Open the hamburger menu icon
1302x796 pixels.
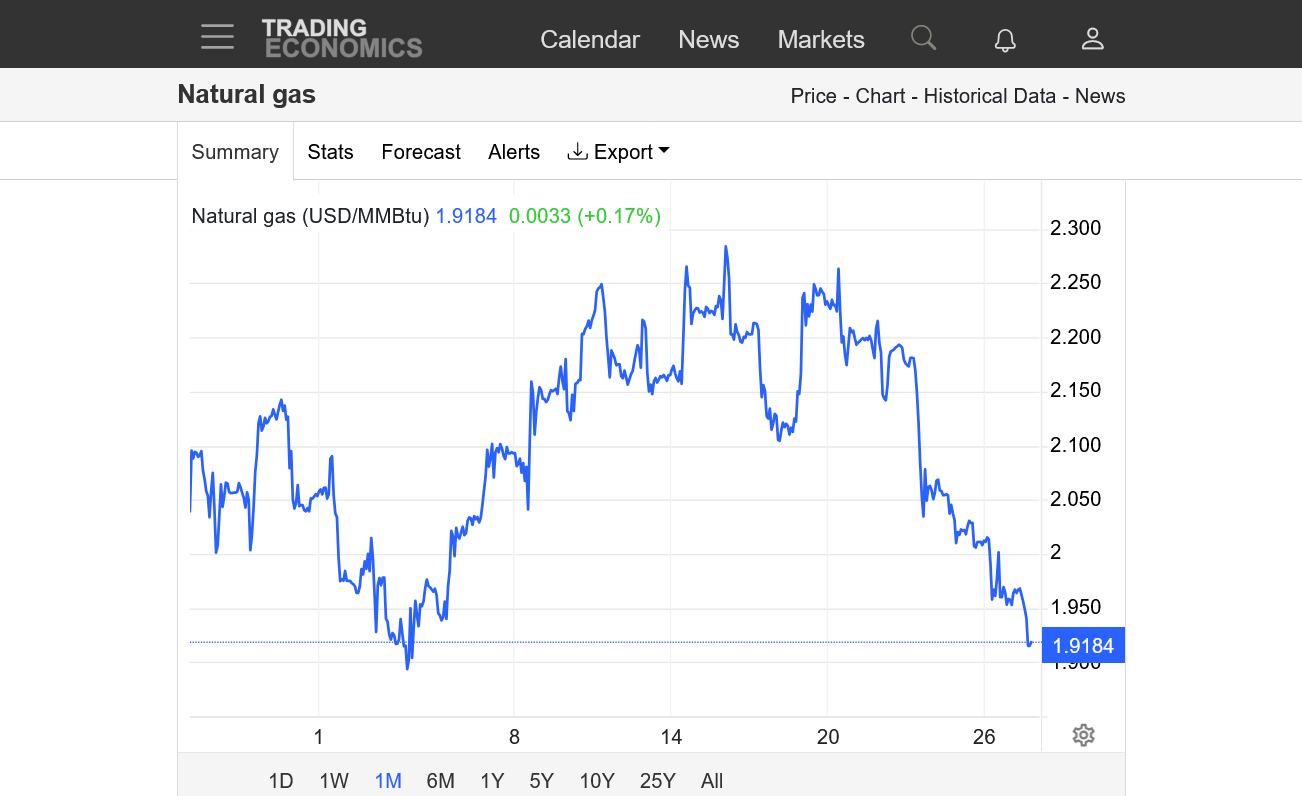click(x=217, y=37)
